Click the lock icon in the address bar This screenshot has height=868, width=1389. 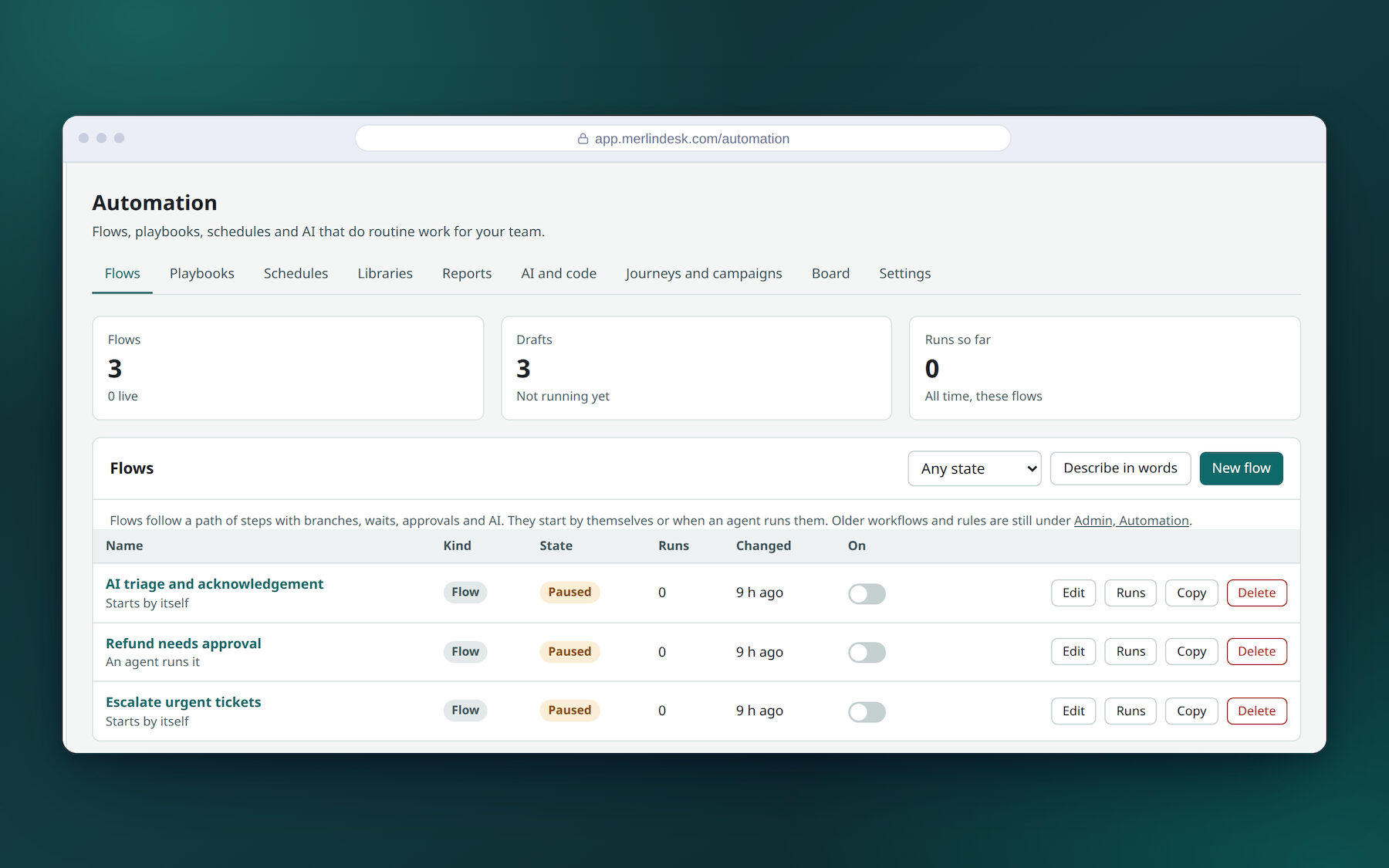[583, 139]
